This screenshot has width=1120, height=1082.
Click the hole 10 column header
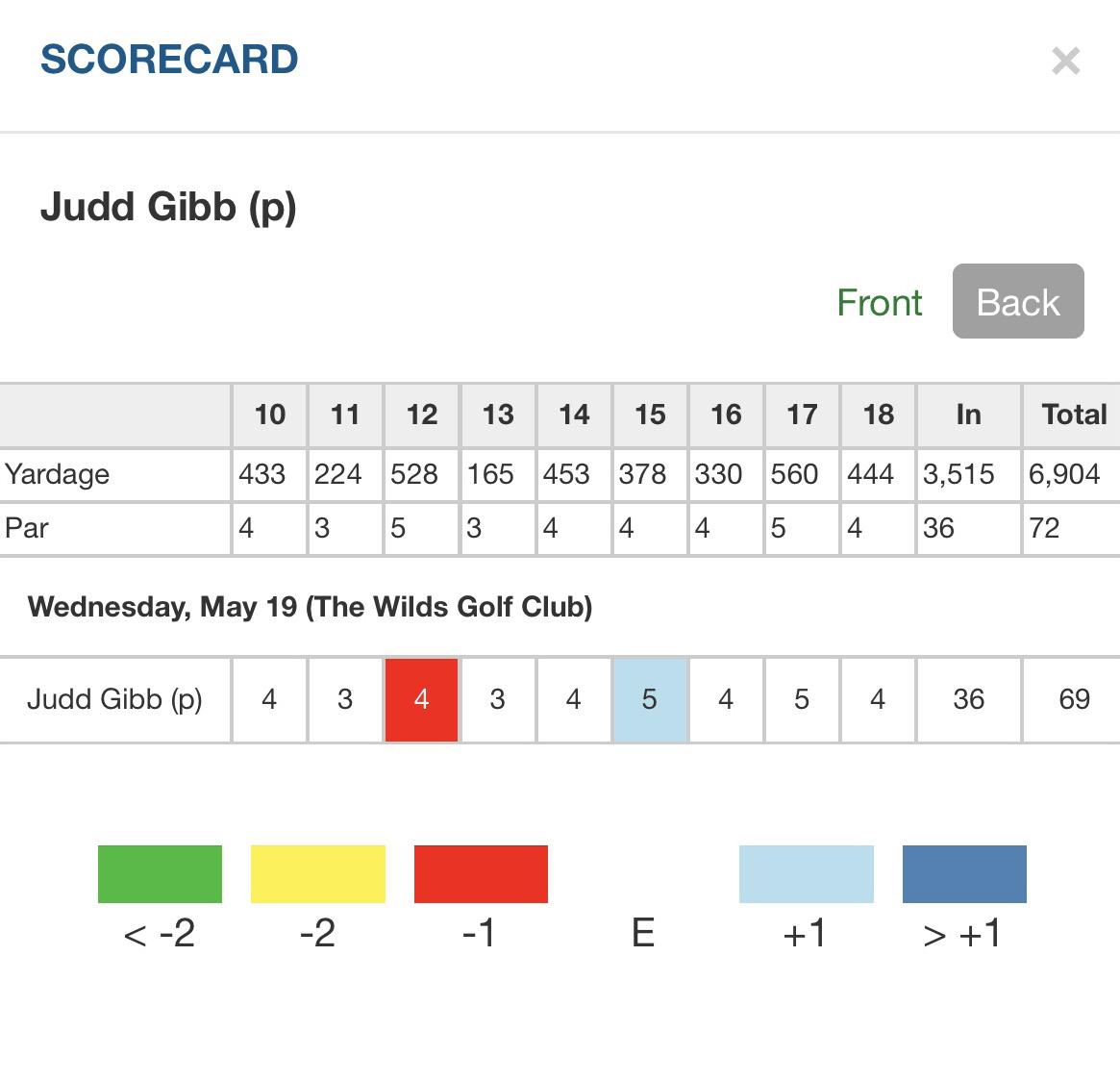point(270,415)
